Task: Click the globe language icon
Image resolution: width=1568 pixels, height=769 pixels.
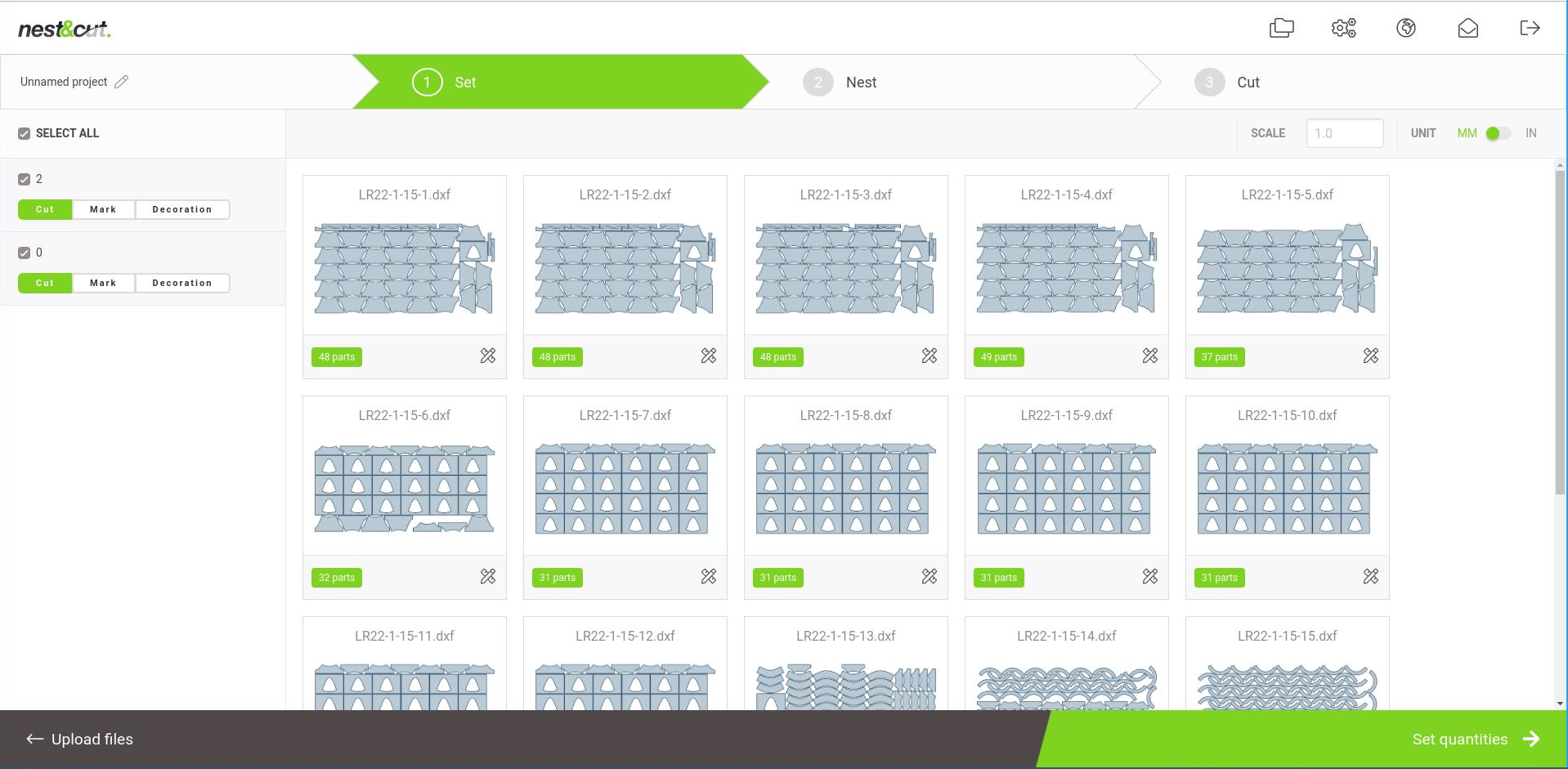Action: coord(1405,29)
